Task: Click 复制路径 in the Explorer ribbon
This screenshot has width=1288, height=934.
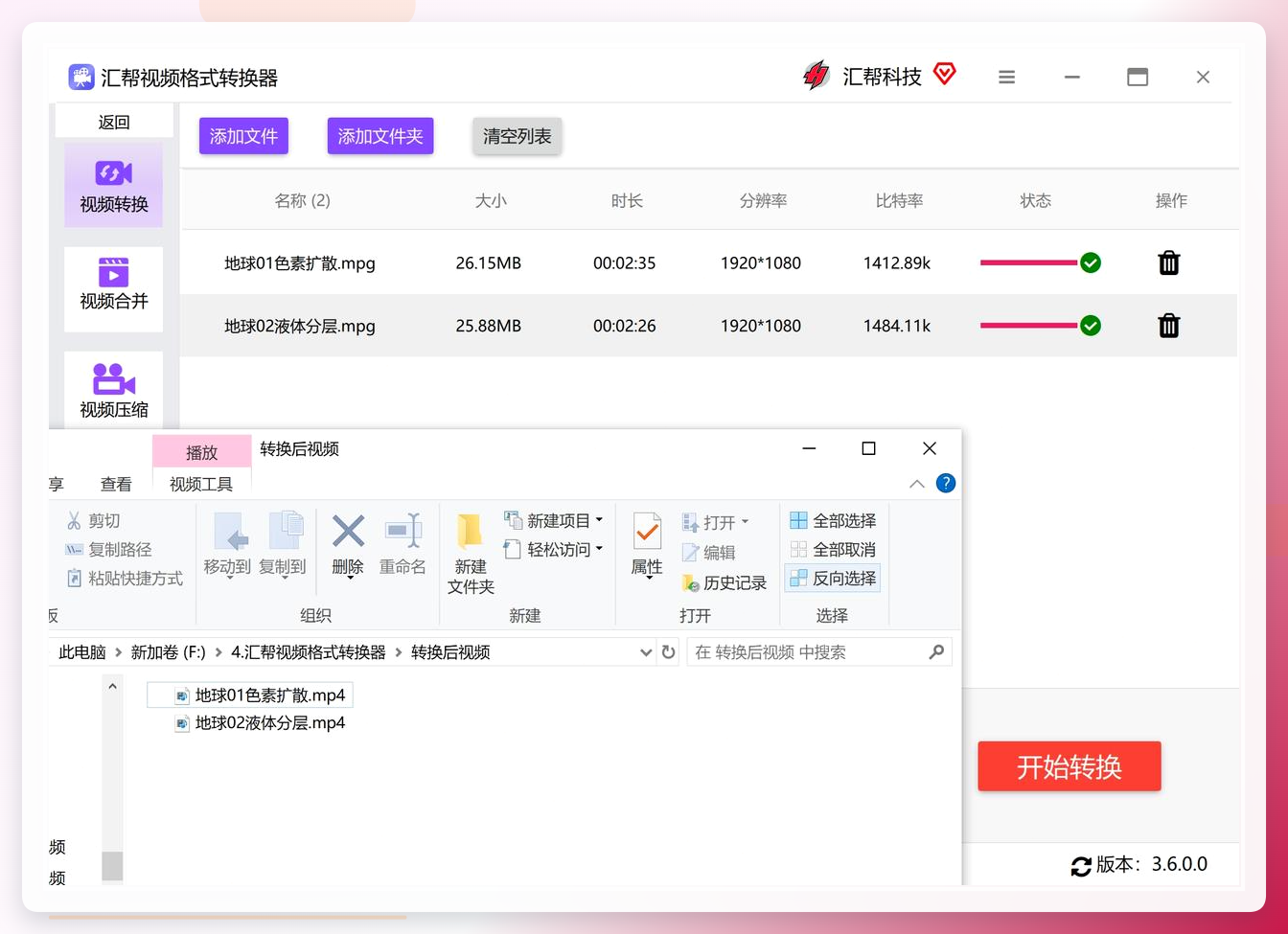Action: [107, 549]
